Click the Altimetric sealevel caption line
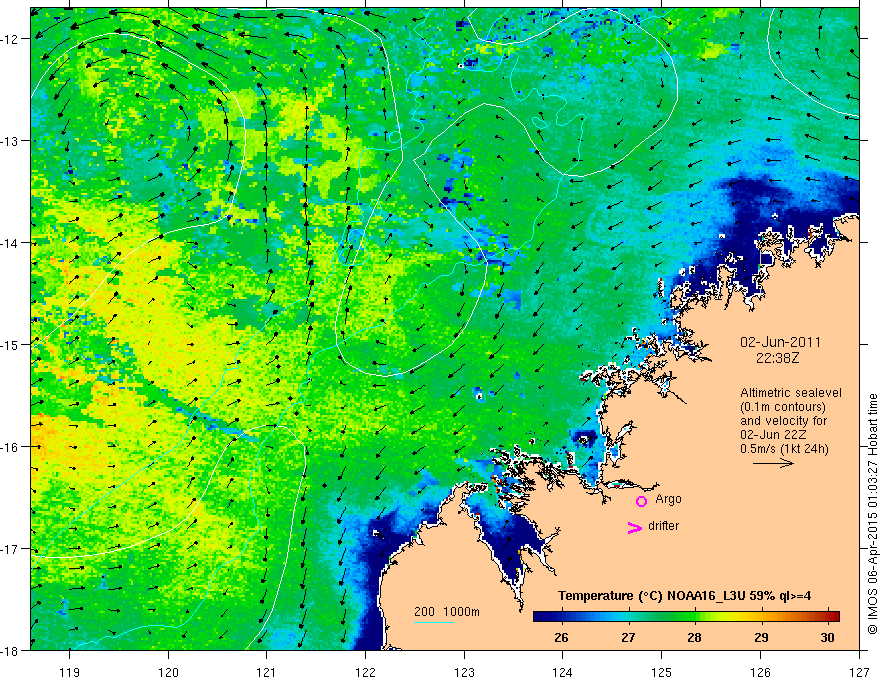 click(791, 393)
